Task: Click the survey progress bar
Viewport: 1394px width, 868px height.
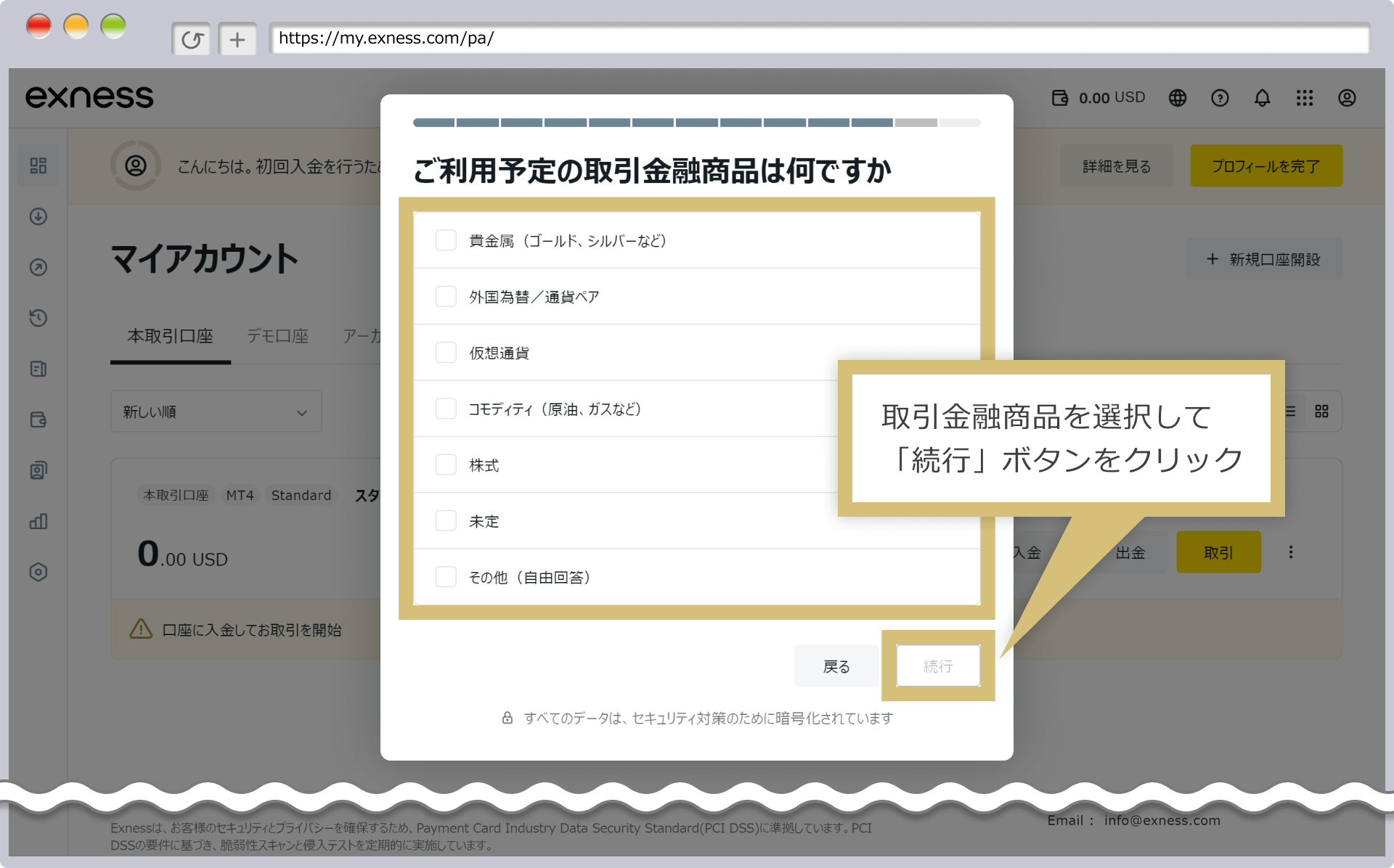Action: coord(696,123)
